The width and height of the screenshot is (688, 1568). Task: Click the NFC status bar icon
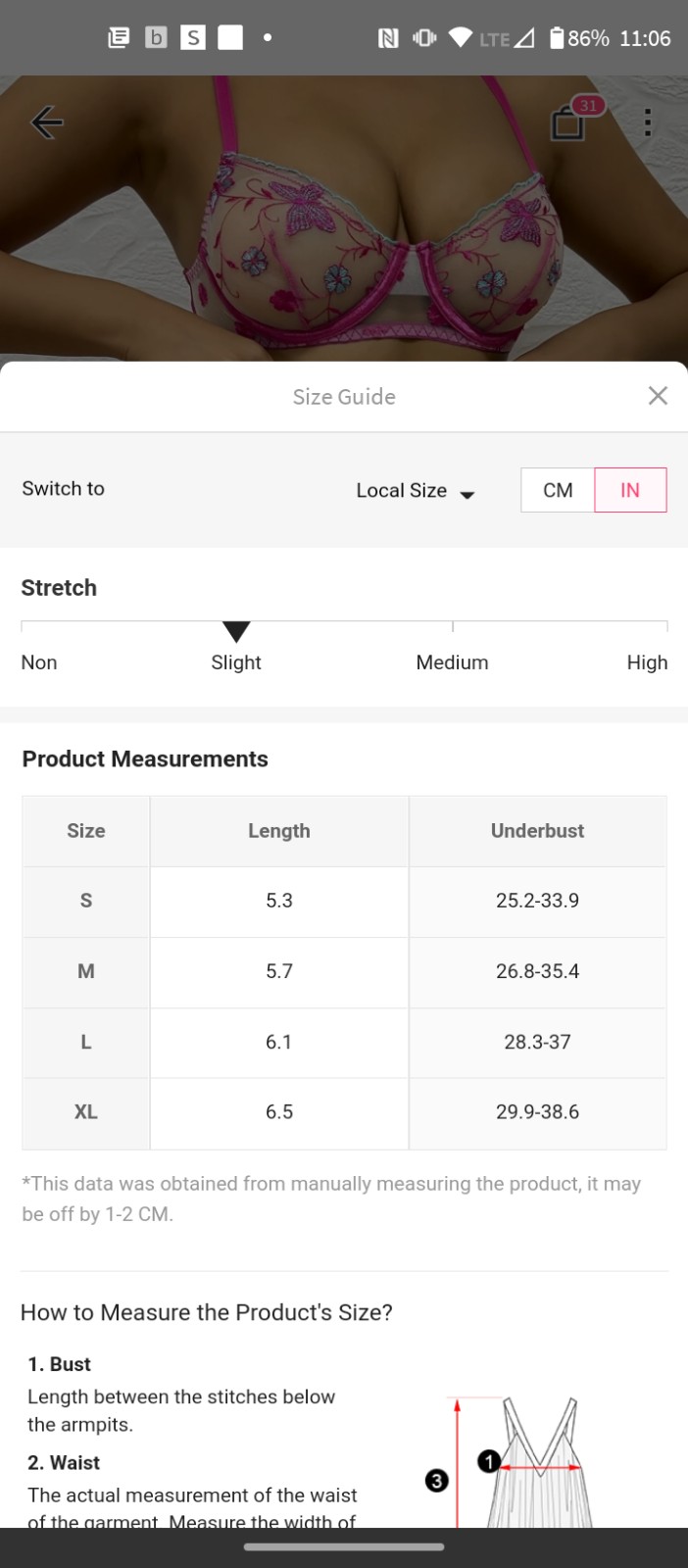click(388, 38)
